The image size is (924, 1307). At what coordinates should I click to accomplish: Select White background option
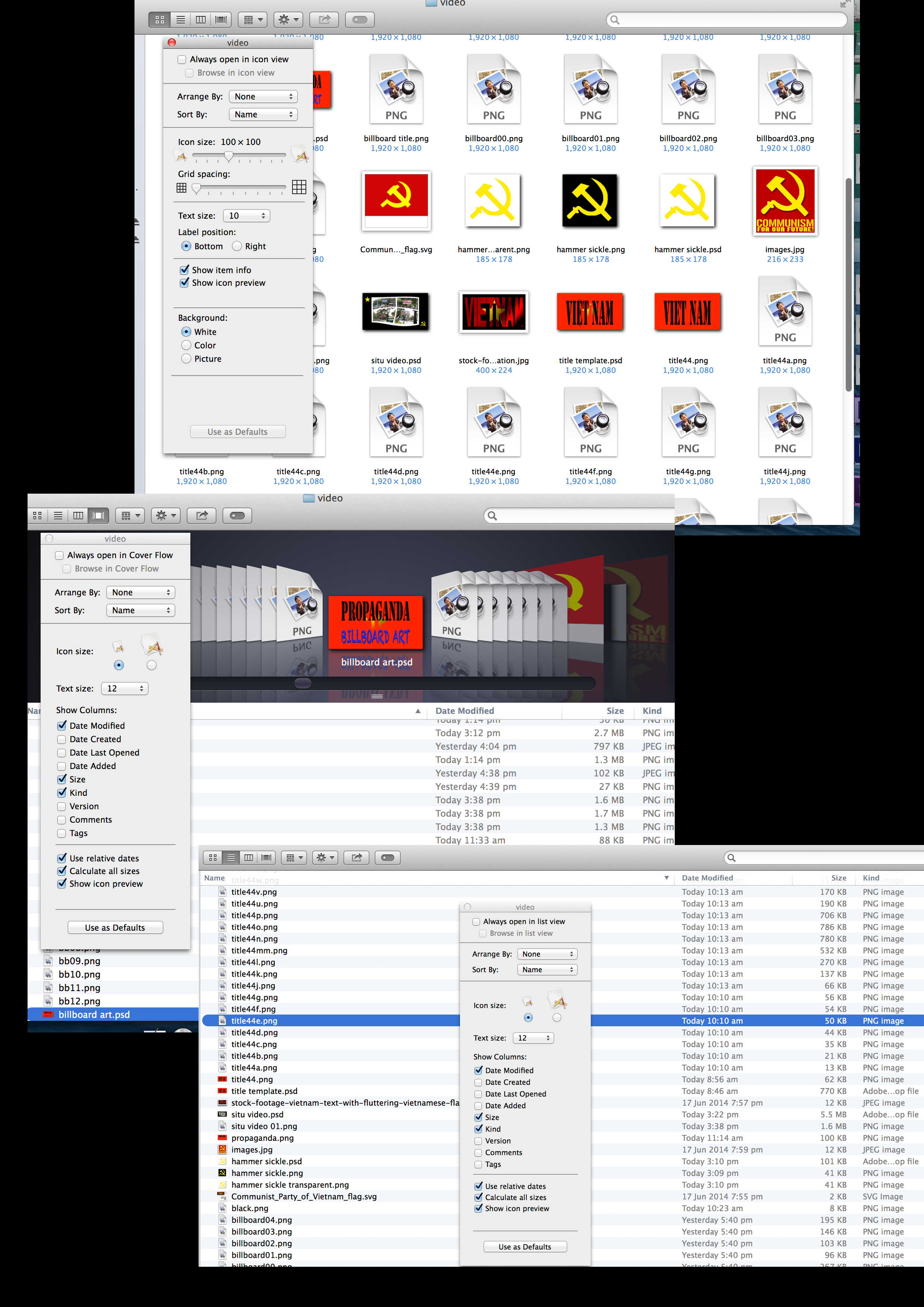186,332
